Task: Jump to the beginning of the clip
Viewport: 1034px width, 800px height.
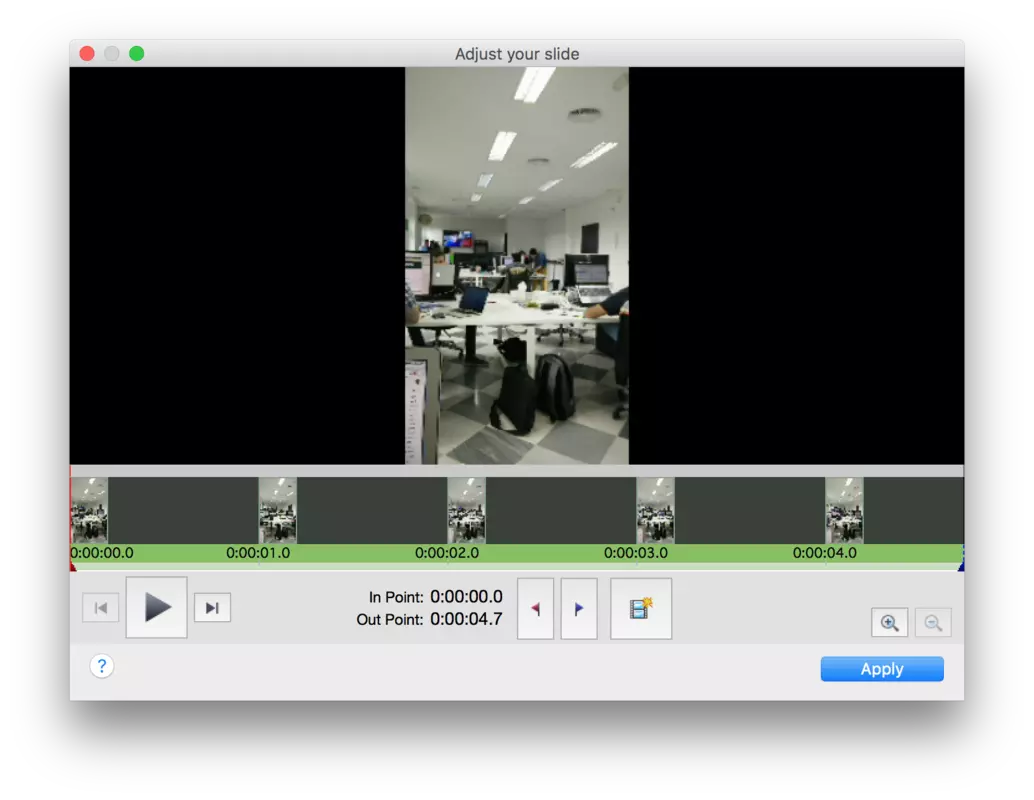Action: 100,607
